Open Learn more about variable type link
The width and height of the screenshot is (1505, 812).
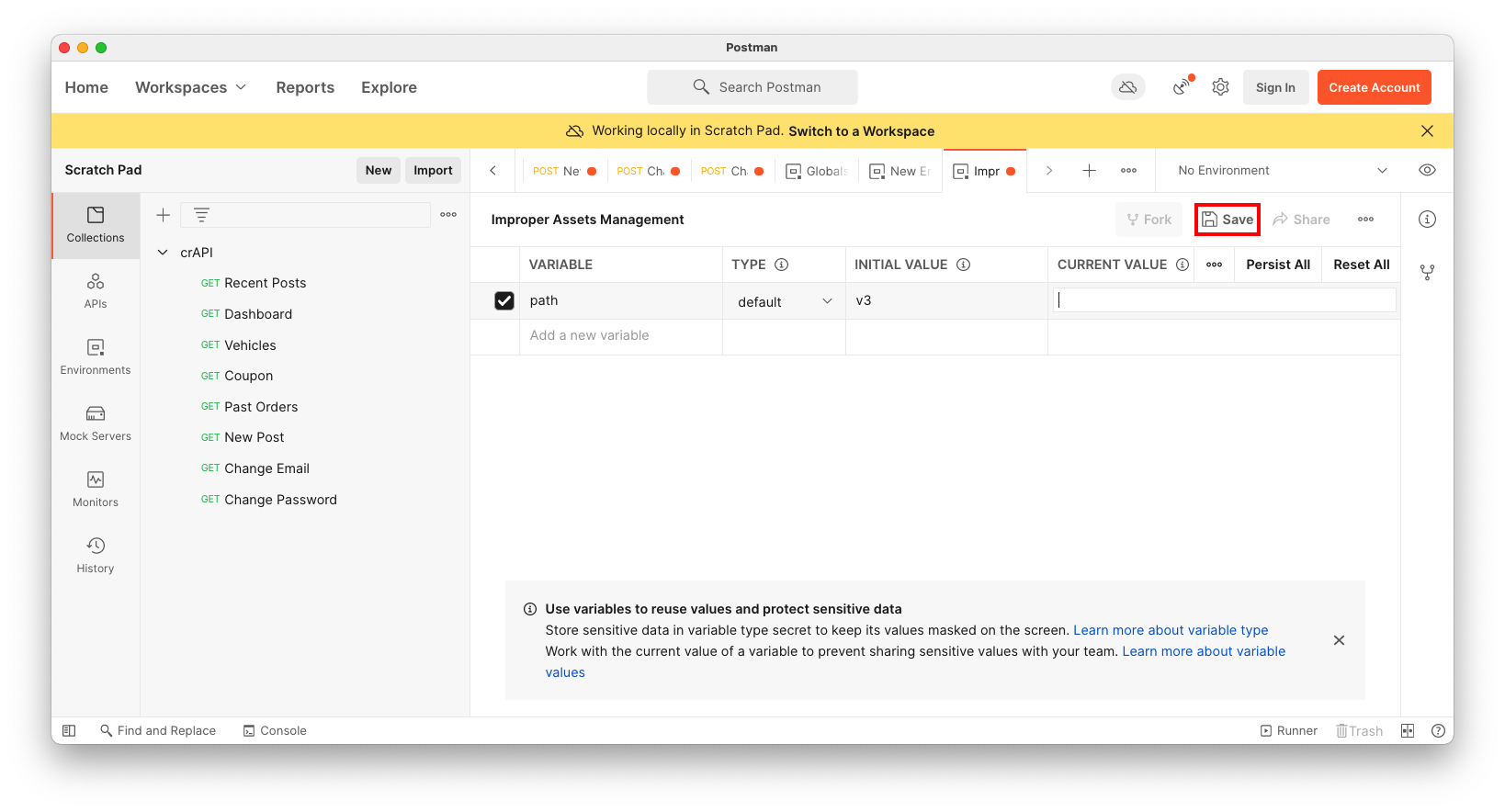coord(1171,630)
